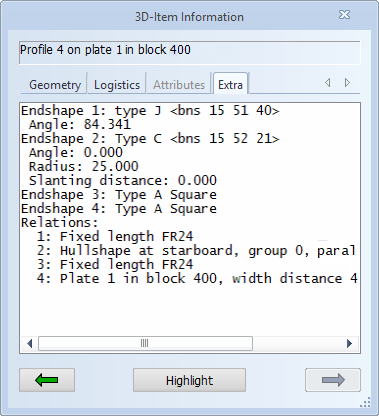The image size is (379, 416).
Task: Click relation '4: Plate 1 in block 400'
Action: pyautogui.click(x=197, y=279)
